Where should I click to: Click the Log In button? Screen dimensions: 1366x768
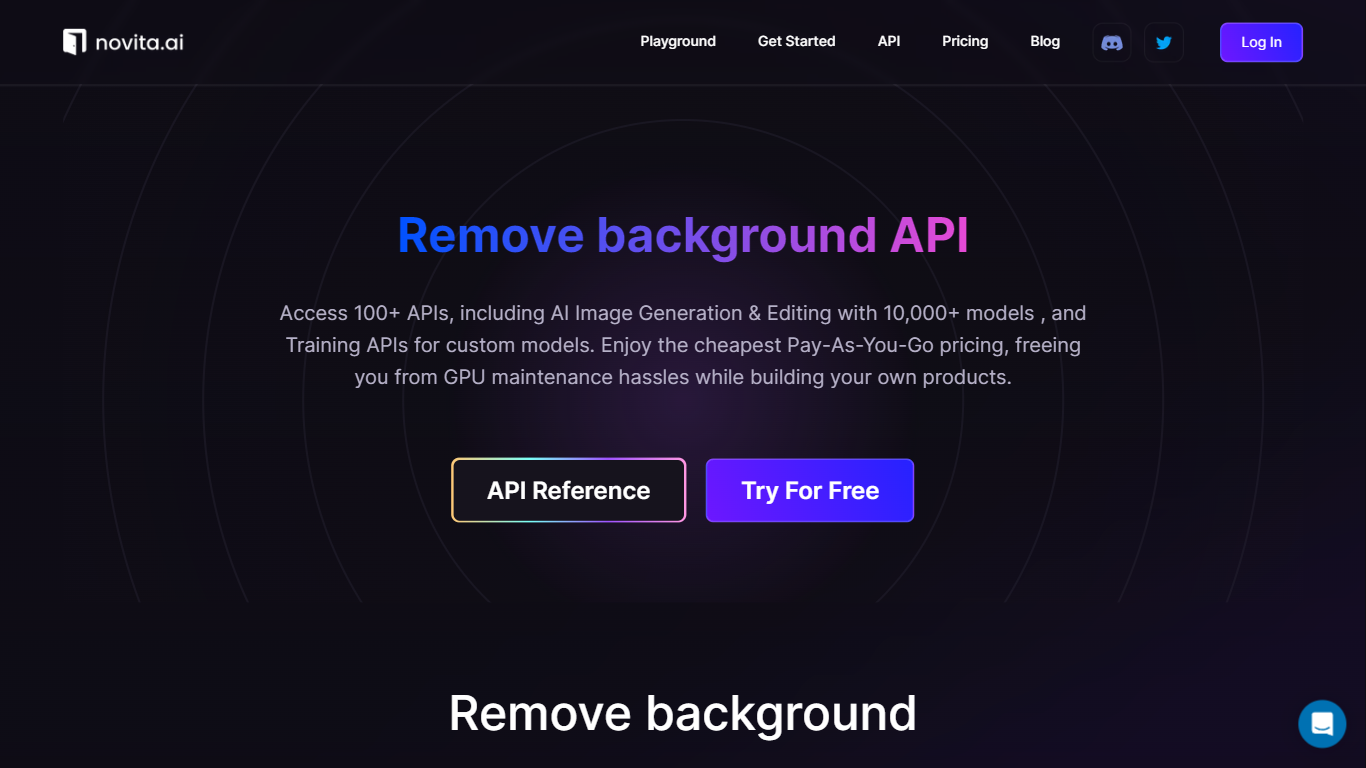(x=1261, y=42)
